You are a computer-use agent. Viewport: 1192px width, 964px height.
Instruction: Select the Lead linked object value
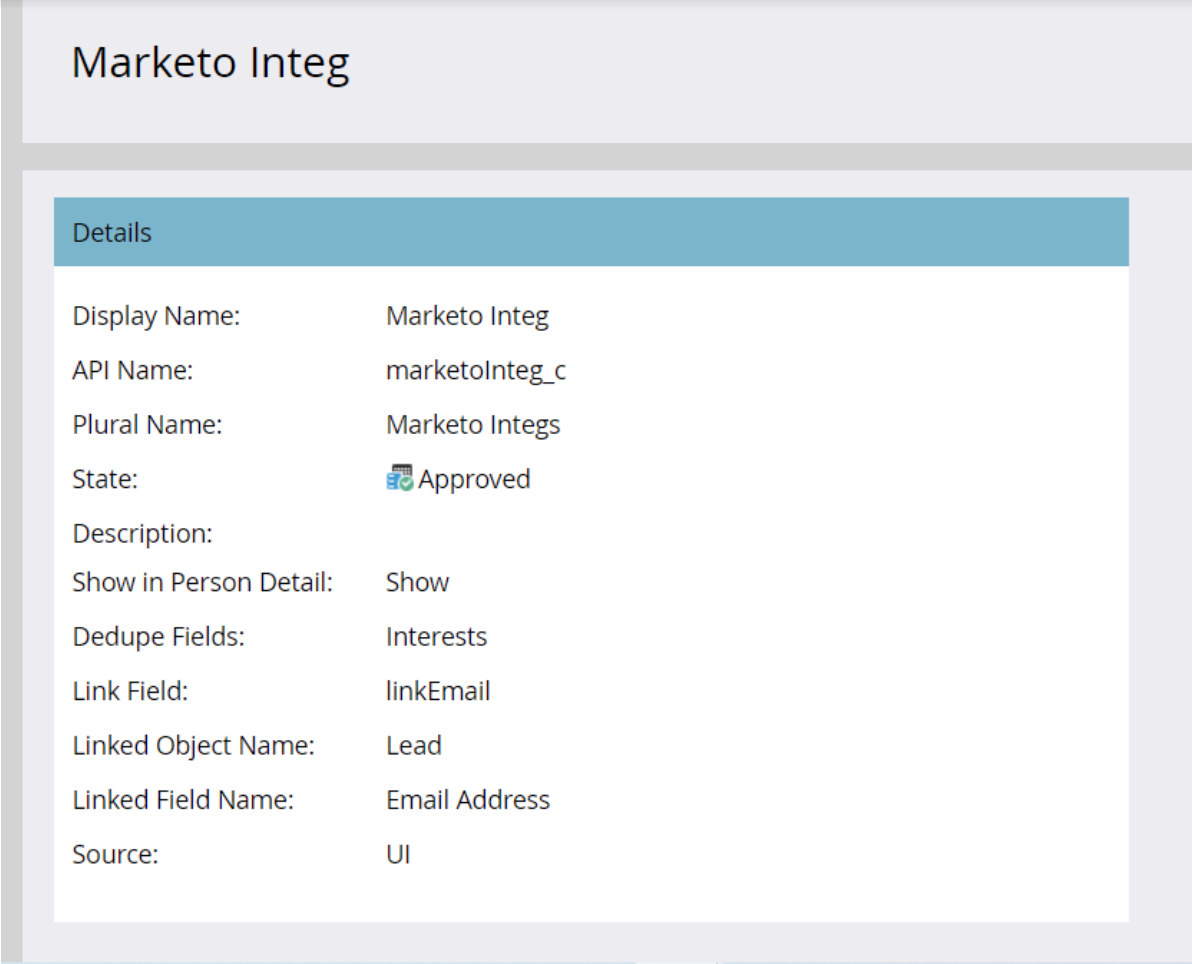(x=414, y=746)
